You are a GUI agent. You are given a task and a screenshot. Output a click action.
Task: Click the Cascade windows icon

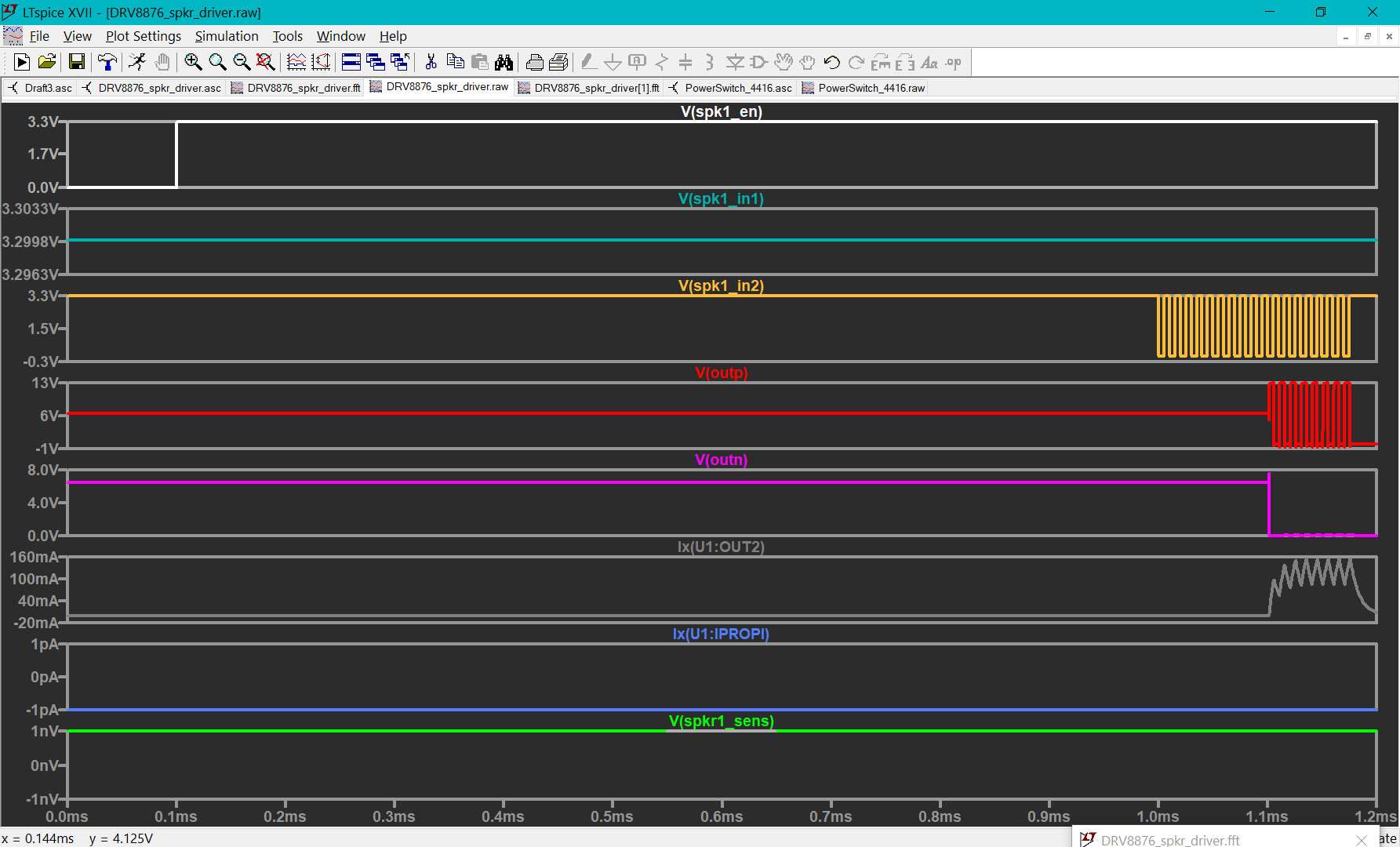pyautogui.click(x=400, y=62)
